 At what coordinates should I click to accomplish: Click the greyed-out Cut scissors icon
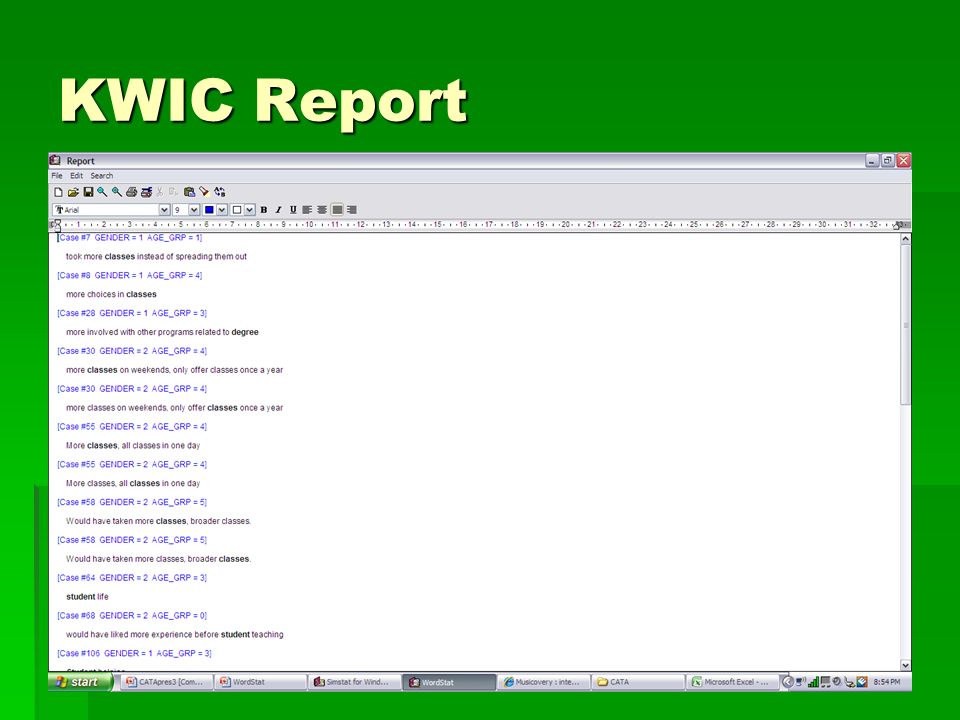click(x=160, y=192)
